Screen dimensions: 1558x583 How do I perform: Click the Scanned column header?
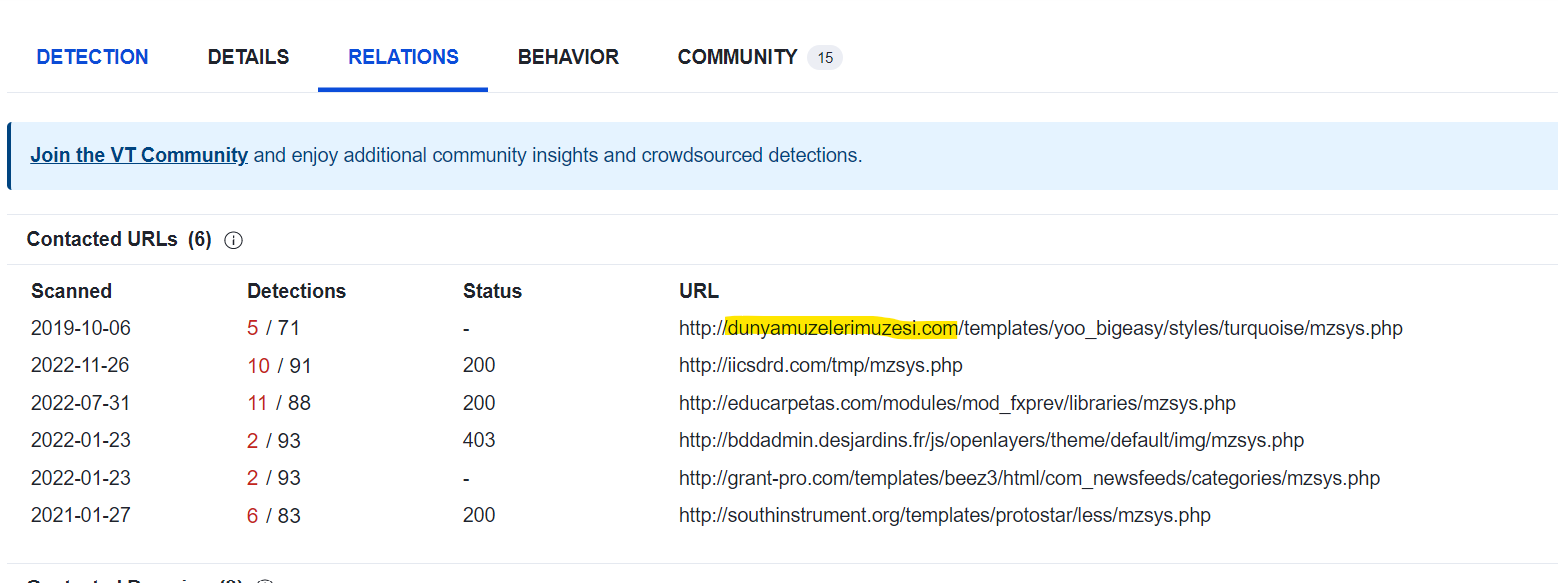(x=71, y=291)
